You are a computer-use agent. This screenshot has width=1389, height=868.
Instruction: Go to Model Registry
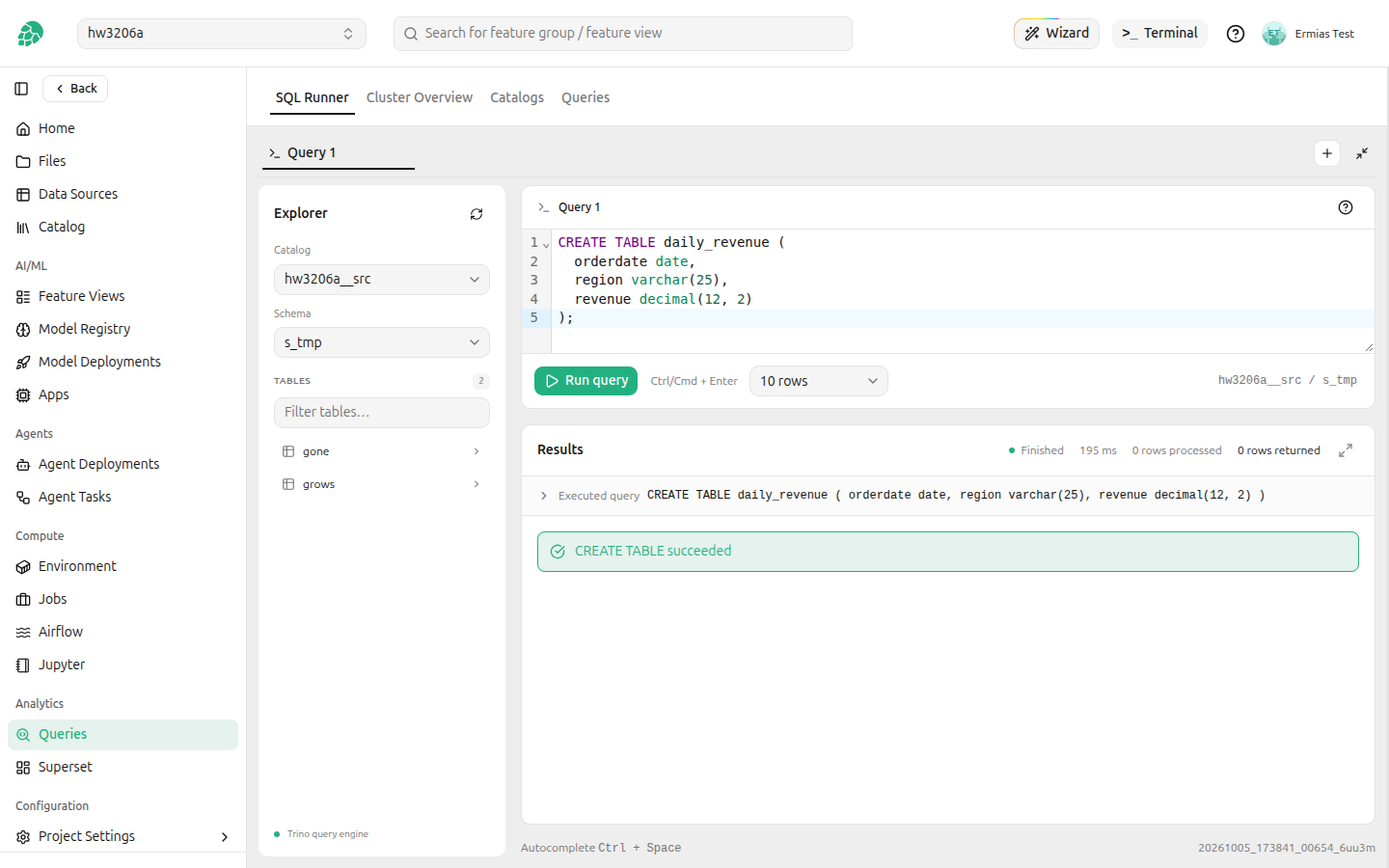[123, 329]
